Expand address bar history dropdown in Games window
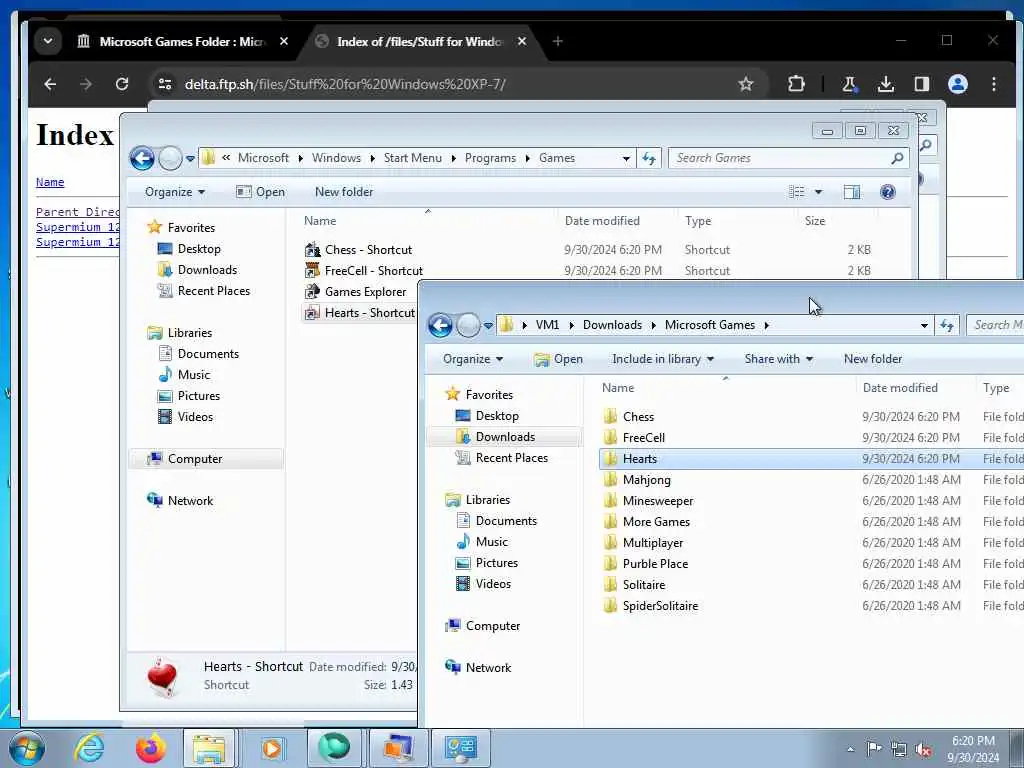The width and height of the screenshot is (1024, 768). (x=626, y=158)
